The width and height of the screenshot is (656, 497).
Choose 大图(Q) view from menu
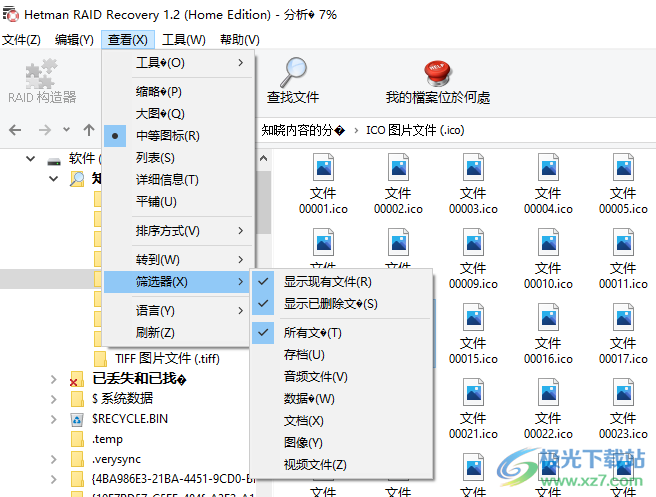pyautogui.click(x=178, y=114)
